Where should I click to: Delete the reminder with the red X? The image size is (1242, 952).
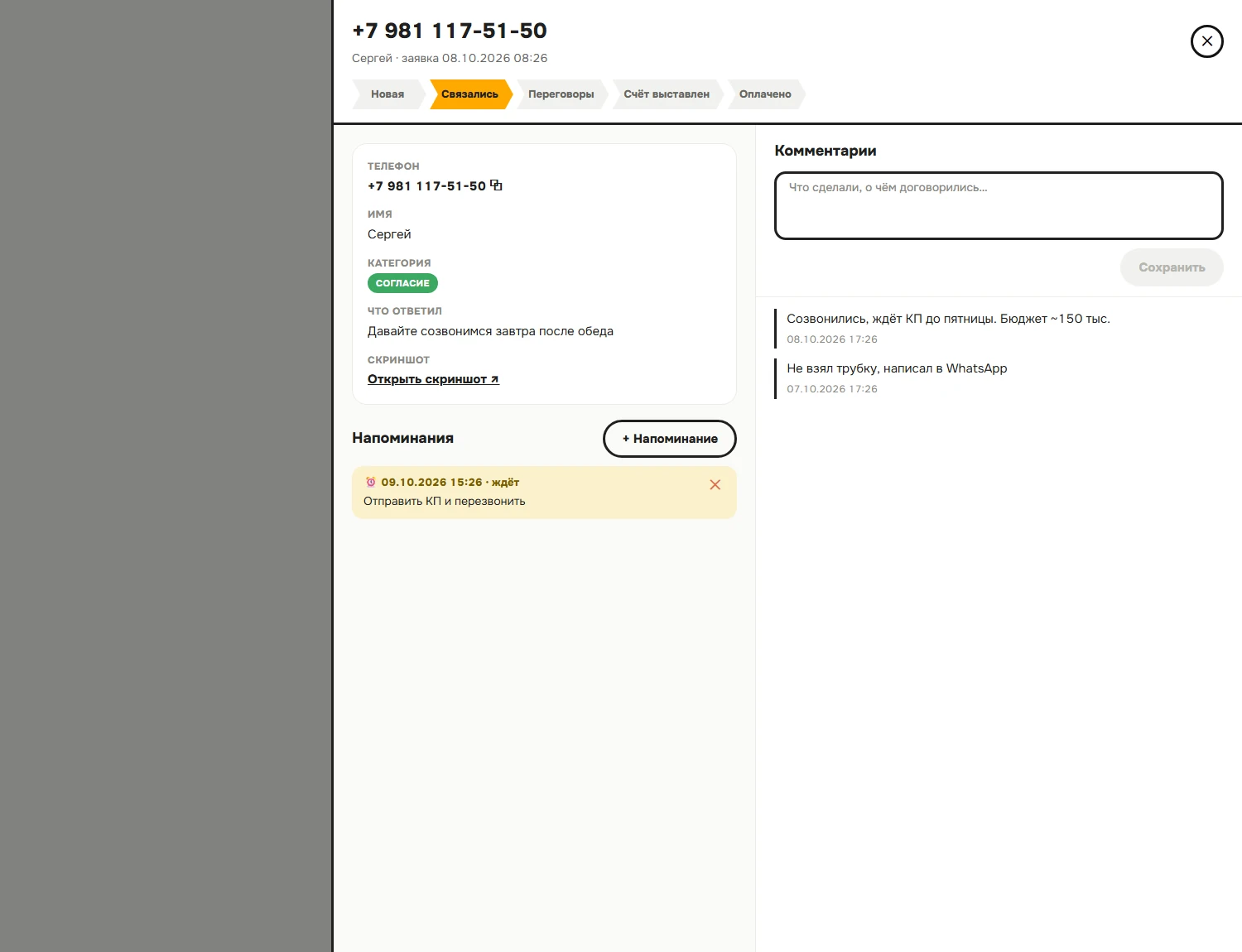pos(715,485)
